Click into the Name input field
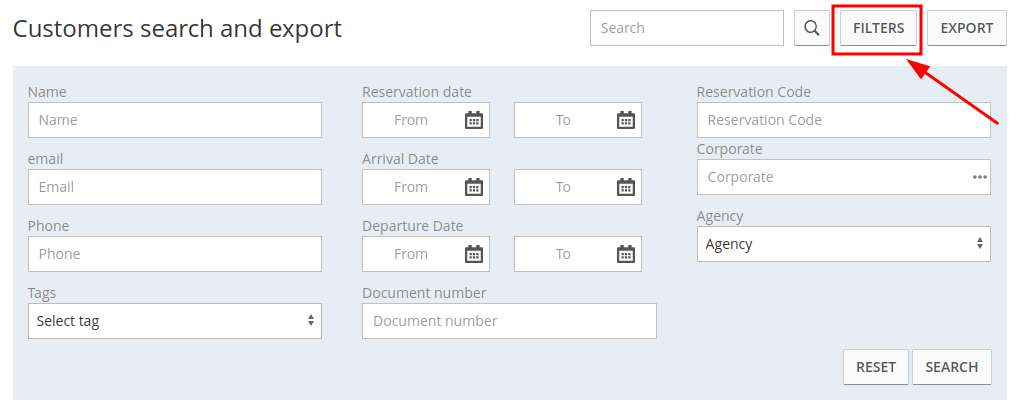The width and height of the screenshot is (1019, 417). (174, 120)
